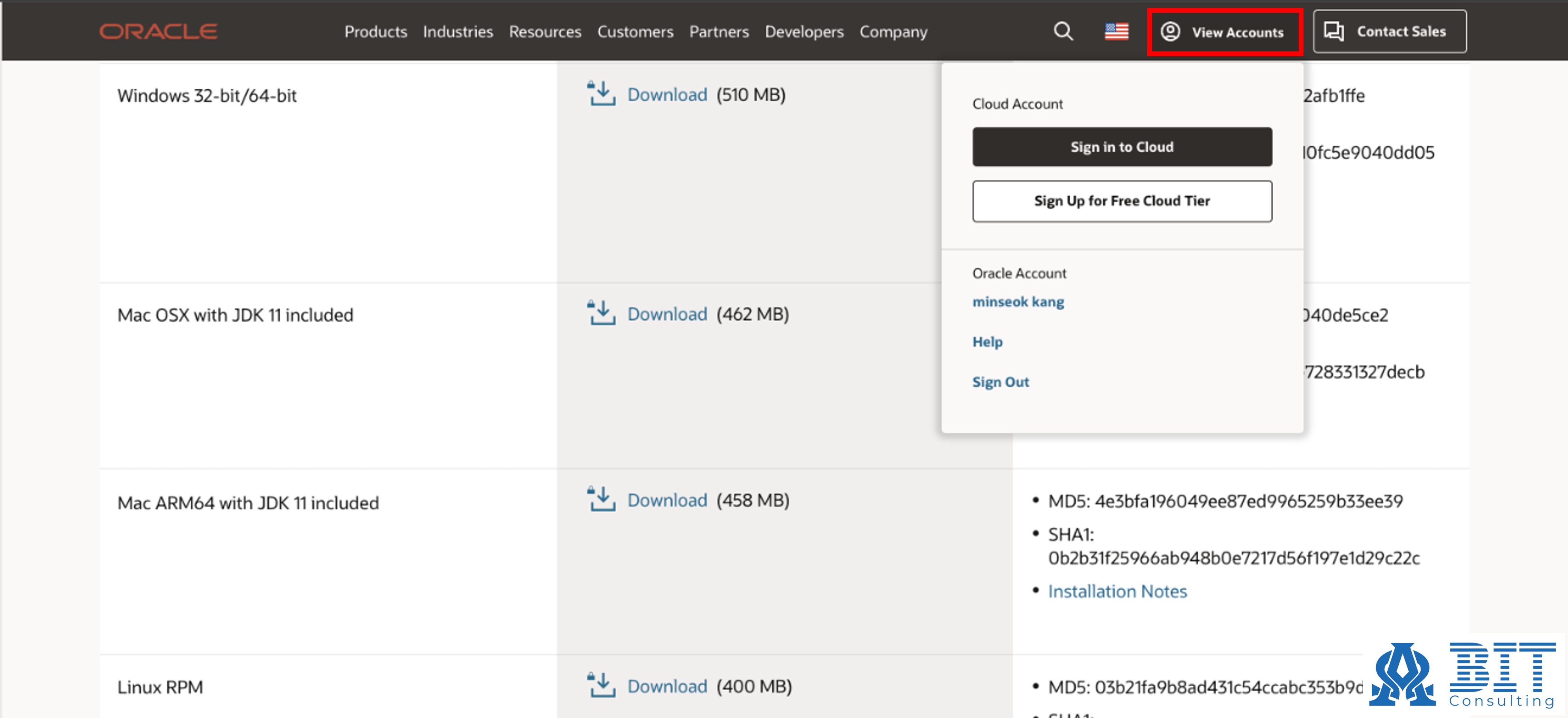The width and height of the screenshot is (1568, 718).
Task: Click the View Accounts user icon
Action: pyautogui.click(x=1170, y=32)
